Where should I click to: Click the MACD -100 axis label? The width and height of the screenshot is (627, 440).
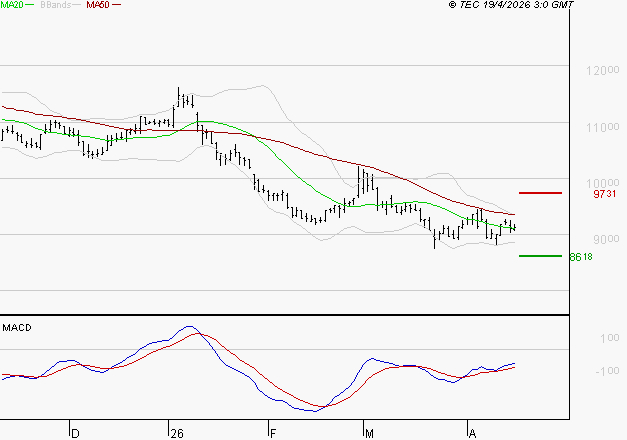[607, 371]
